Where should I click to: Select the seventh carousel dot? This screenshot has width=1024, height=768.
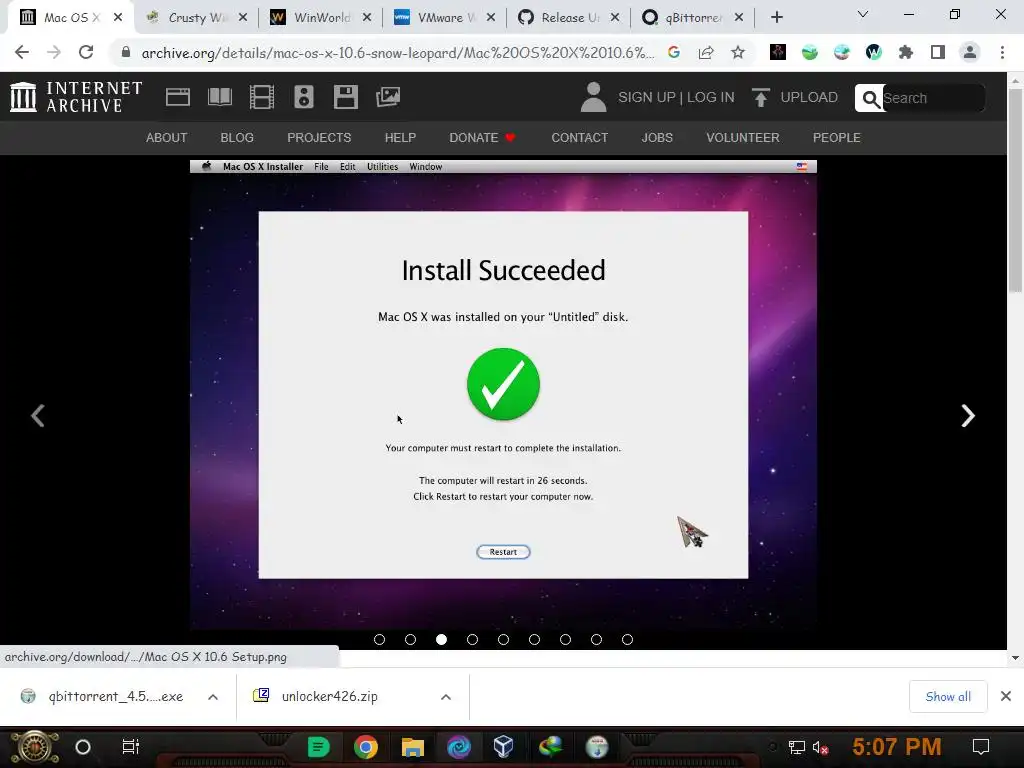click(566, 639)
